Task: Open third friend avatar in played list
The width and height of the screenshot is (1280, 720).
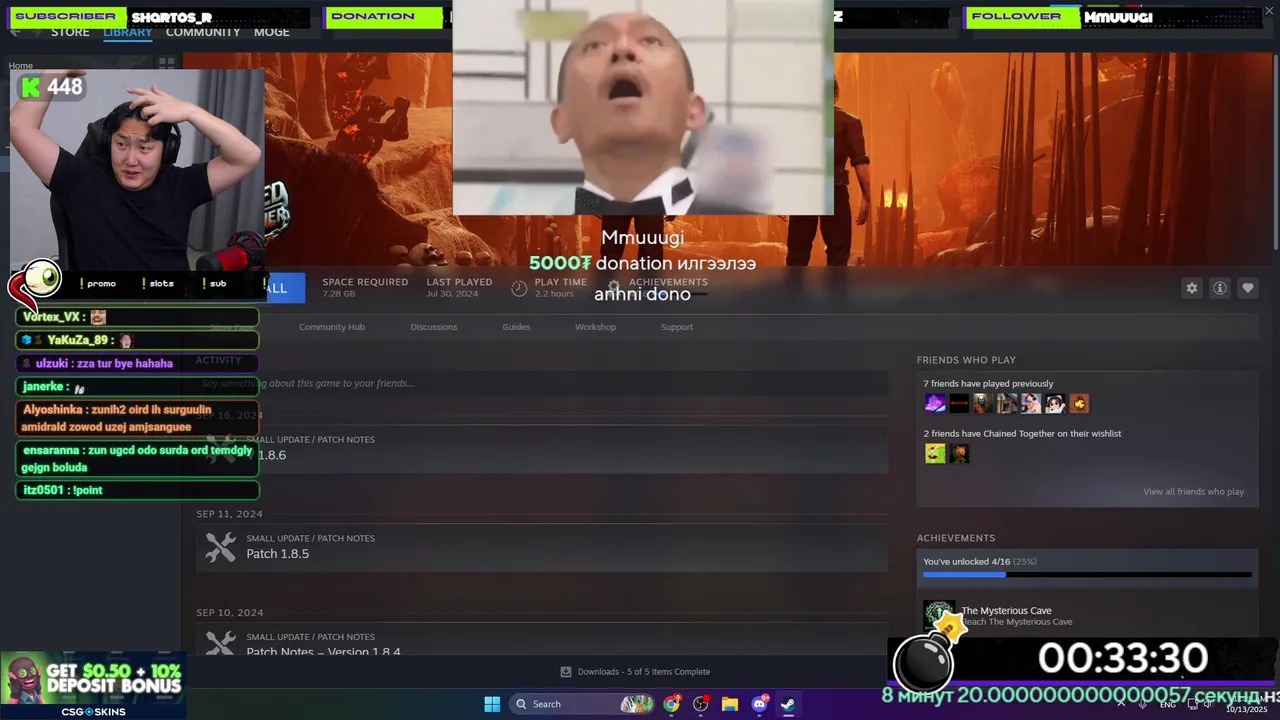Action: point(983,404)
